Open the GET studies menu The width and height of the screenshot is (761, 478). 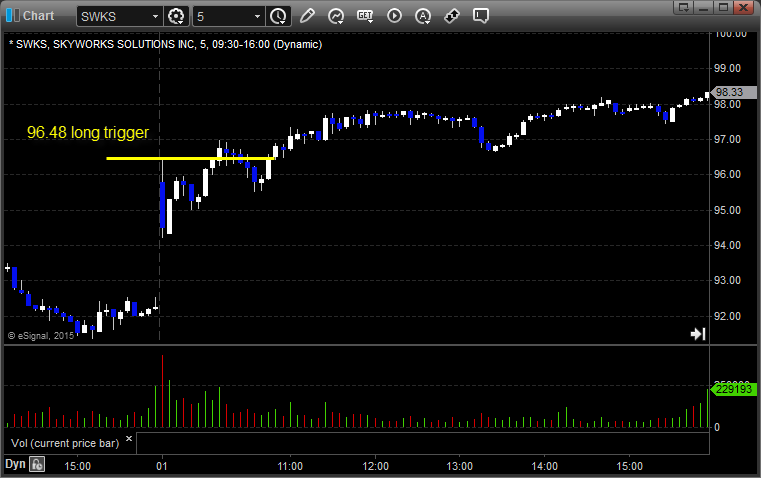coord(365,16)
